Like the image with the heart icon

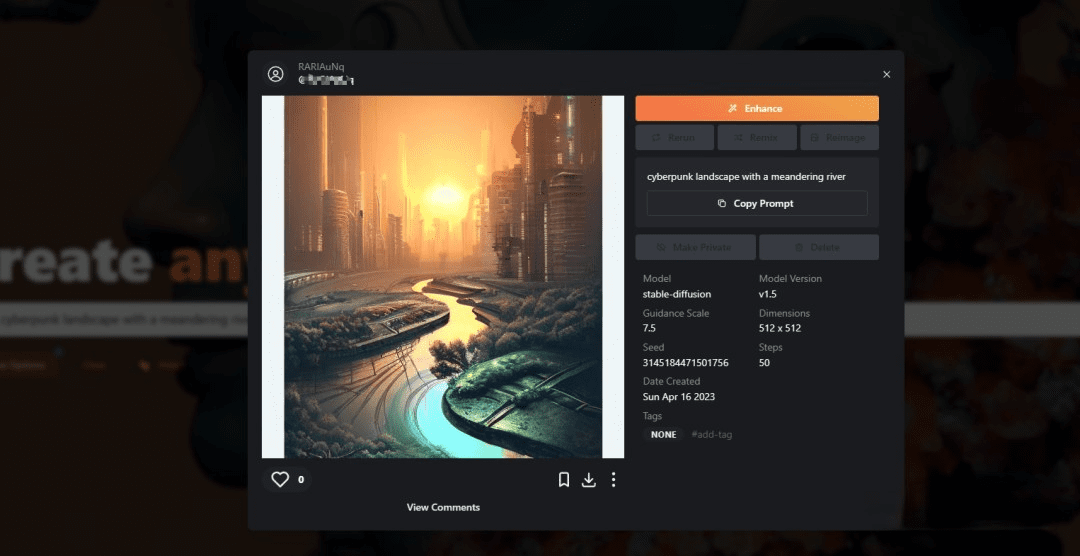[280, 480]
